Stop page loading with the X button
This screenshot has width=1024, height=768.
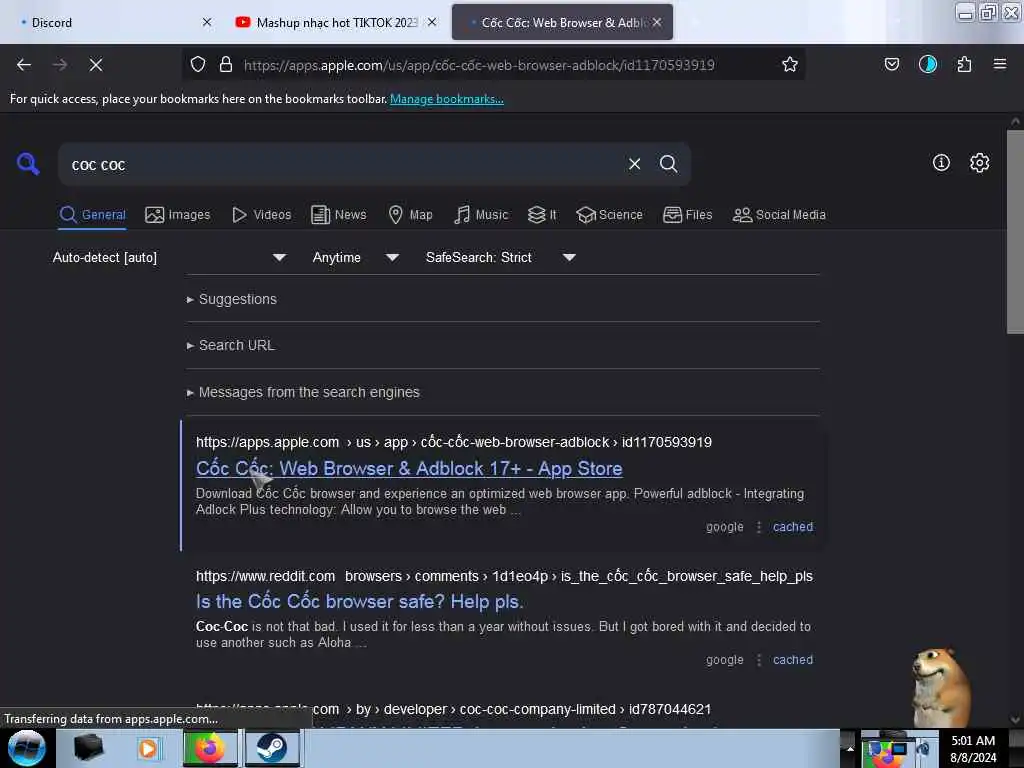pos(96,65)
